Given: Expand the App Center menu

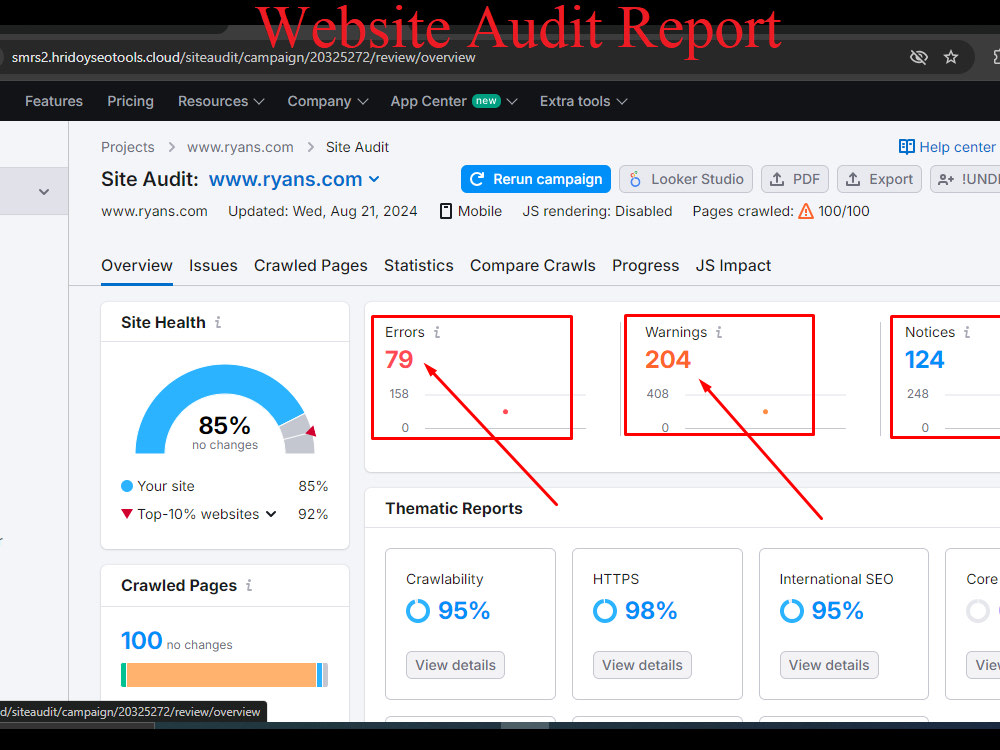Looking at the screenshot, I should point(453,101).
